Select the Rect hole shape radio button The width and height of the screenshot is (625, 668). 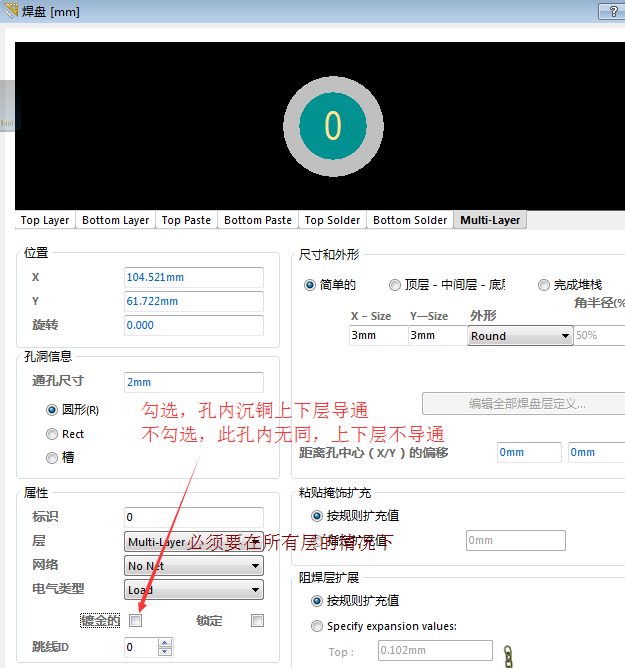tap(52, 434)
